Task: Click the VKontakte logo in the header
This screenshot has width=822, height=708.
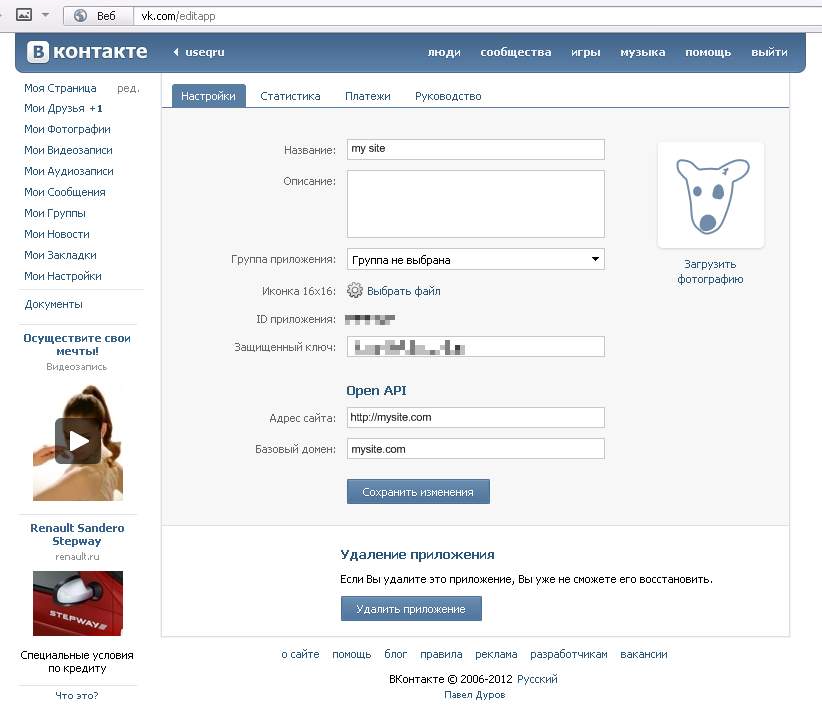Action: point(87,52)
